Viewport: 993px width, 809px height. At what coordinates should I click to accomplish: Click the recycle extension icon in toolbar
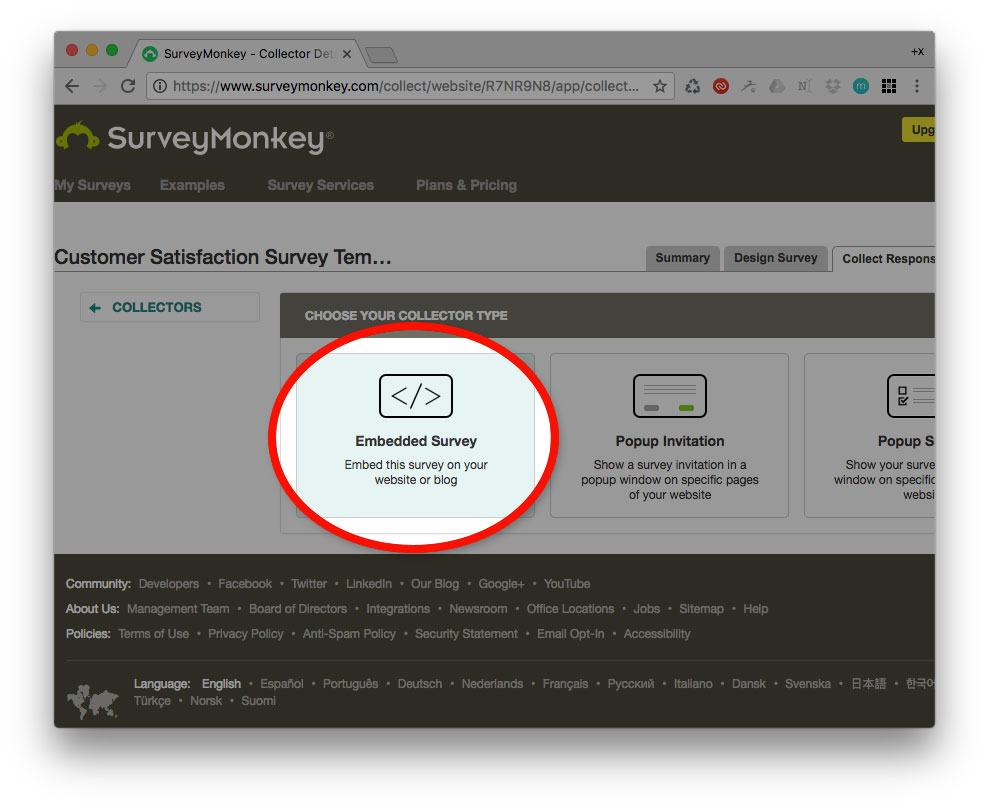coord(693,86)
